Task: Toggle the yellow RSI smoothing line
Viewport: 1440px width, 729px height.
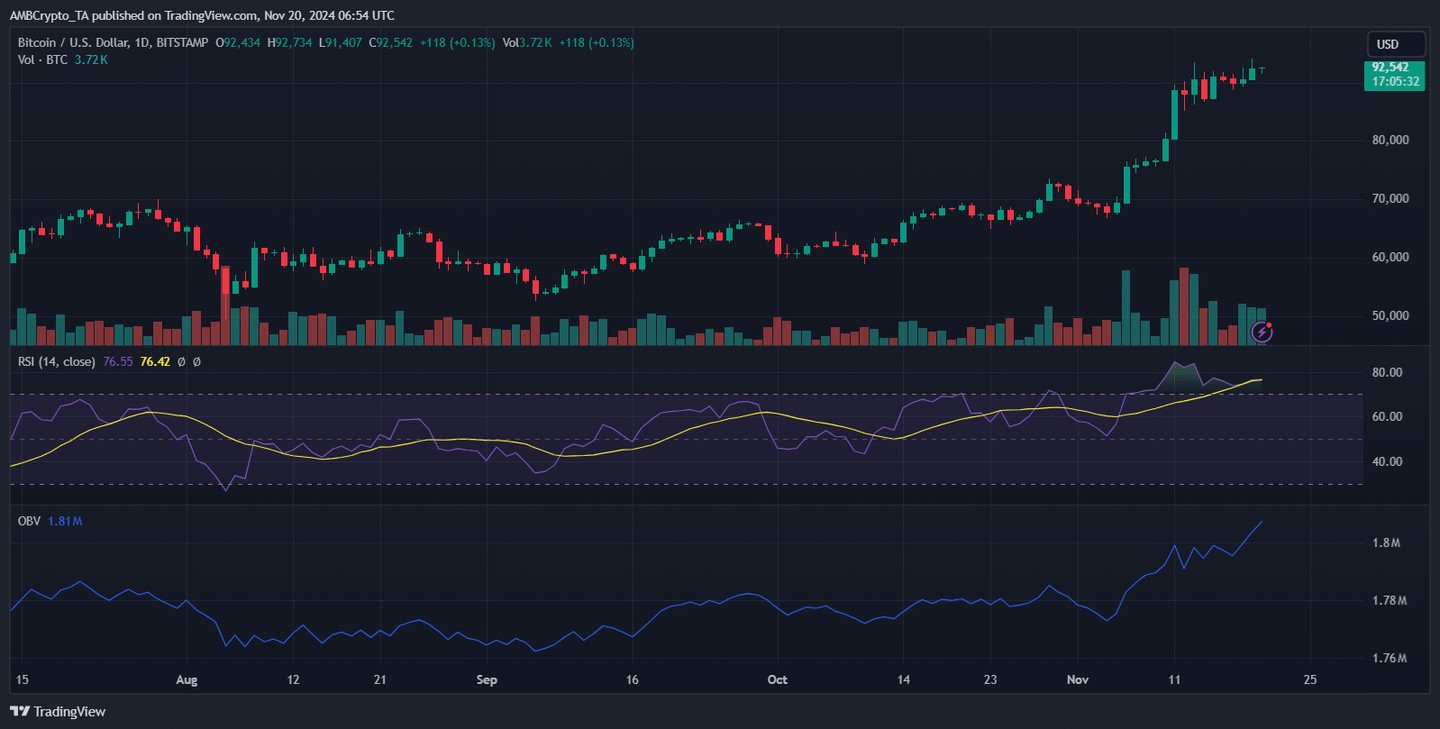Action: [x=155, y=361]
